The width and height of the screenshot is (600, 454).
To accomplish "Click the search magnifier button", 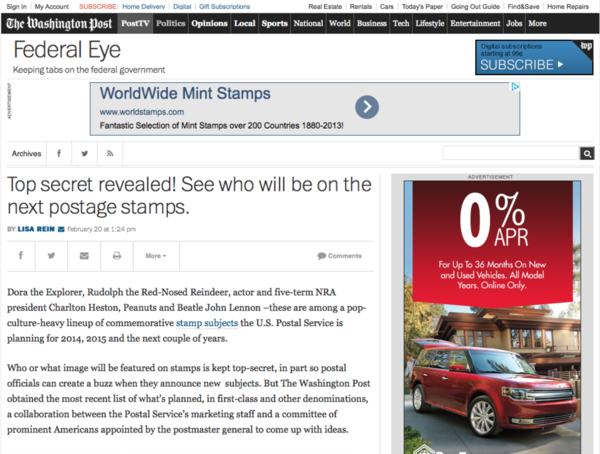I will tap(587, 154).
